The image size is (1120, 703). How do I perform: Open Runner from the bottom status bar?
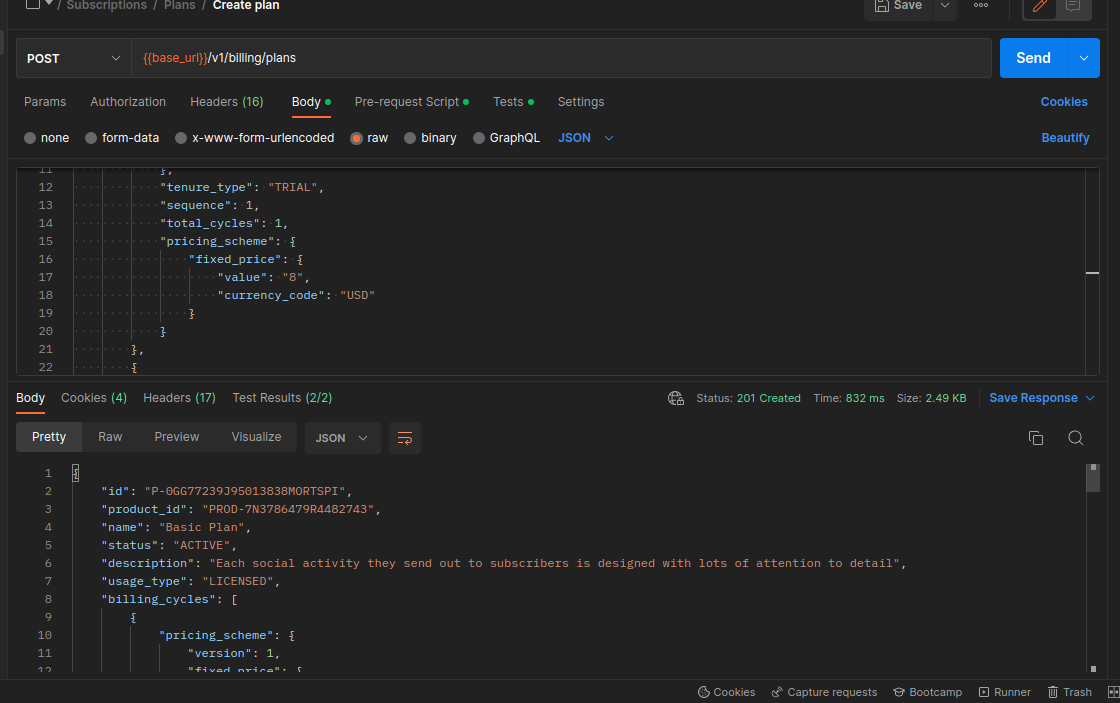point(1004,692)
